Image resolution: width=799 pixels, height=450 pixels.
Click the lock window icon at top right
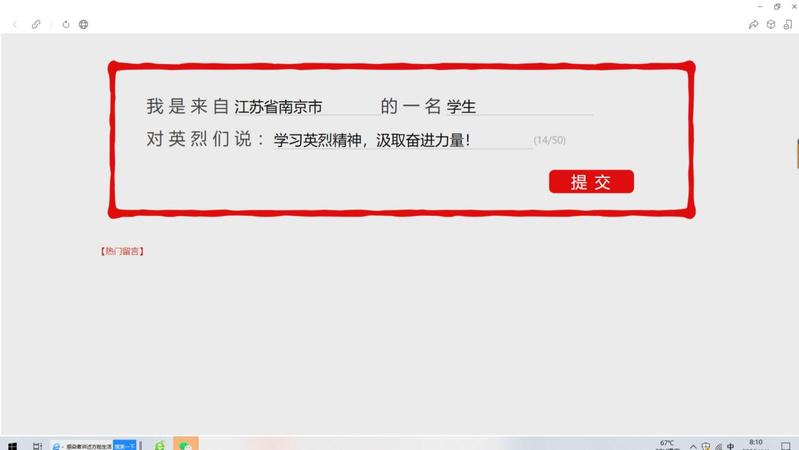coord(788,24)
